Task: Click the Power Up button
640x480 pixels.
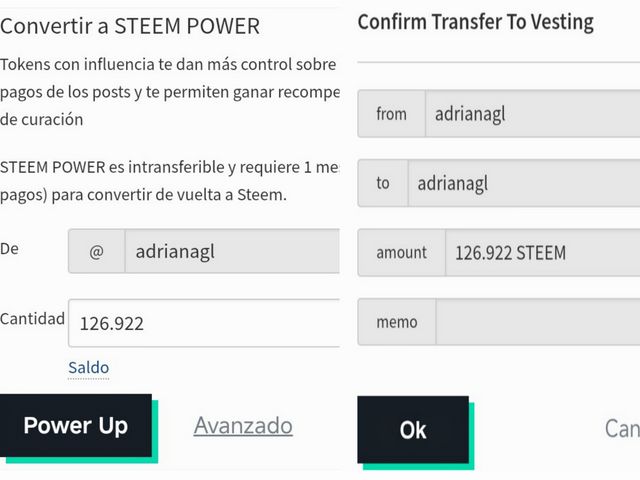Action: (x=76, y=426)
